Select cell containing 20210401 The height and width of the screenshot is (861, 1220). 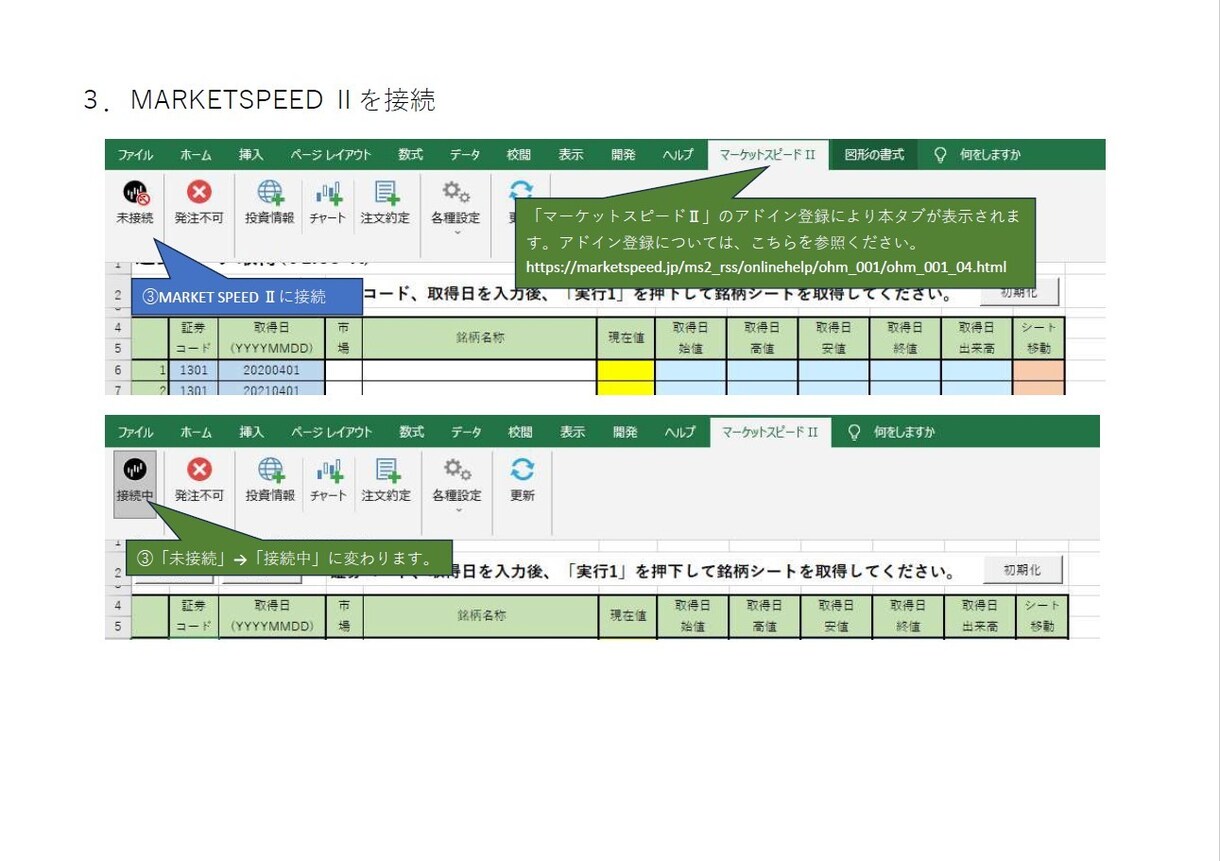pos(272,389)
